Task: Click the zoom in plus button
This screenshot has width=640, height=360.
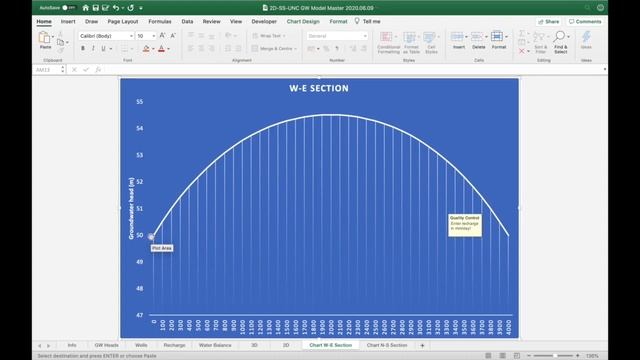Action: 577,356
